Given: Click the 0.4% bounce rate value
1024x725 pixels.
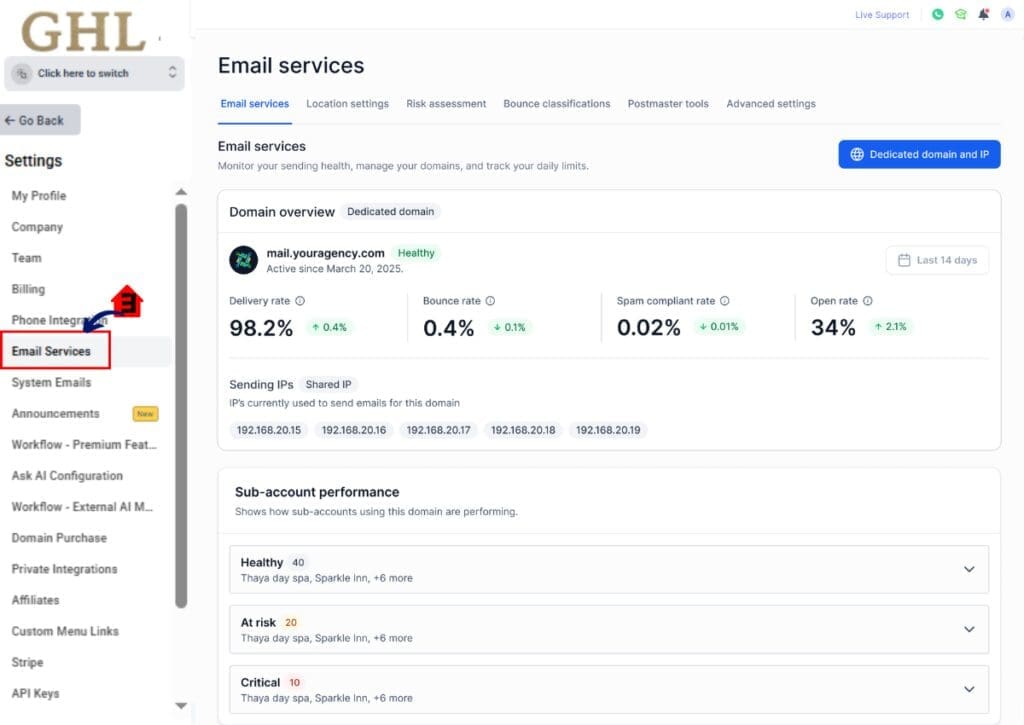Looking at the screenshot, I should 448,328.
